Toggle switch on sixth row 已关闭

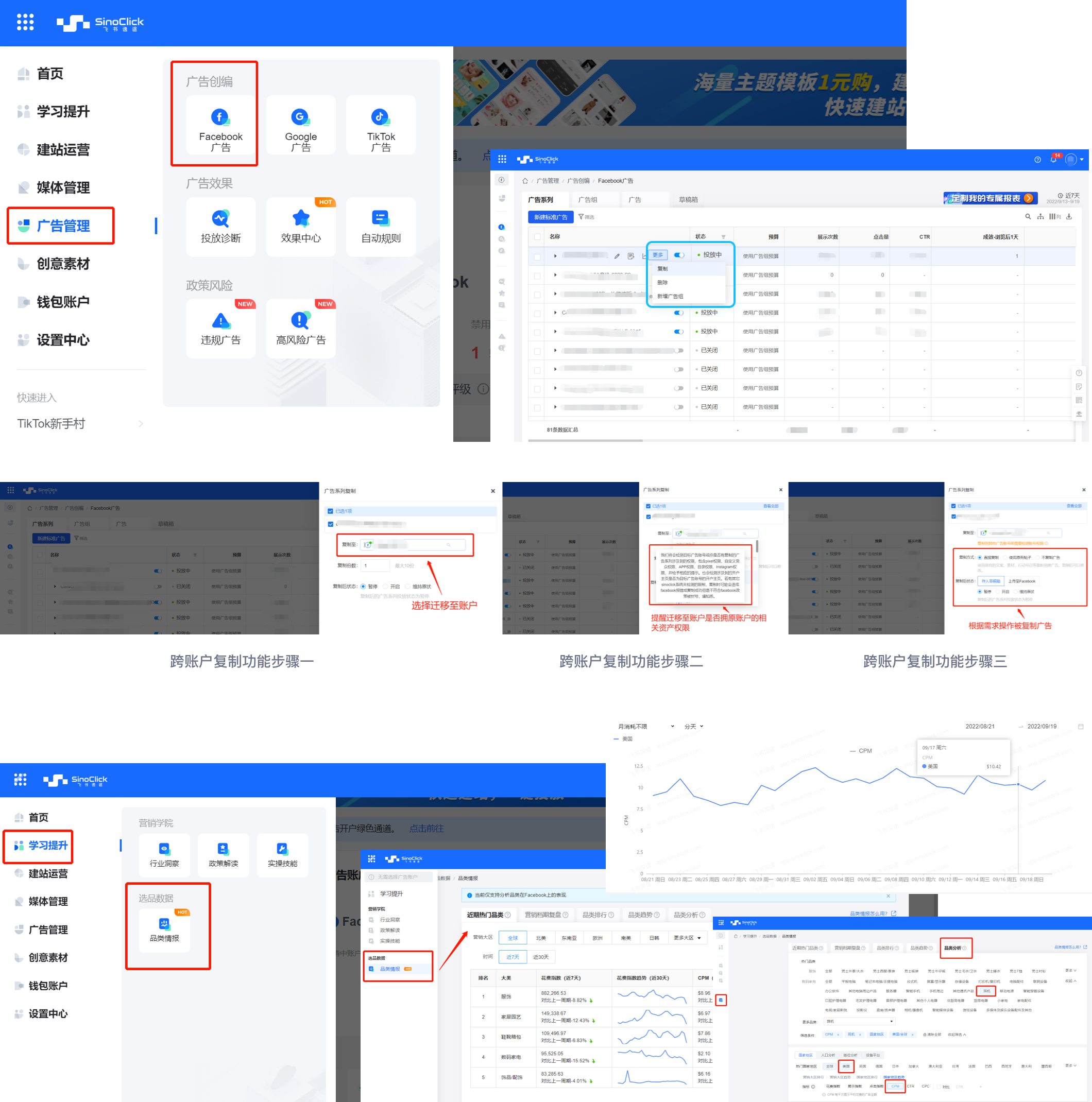(x=679, y=350)
